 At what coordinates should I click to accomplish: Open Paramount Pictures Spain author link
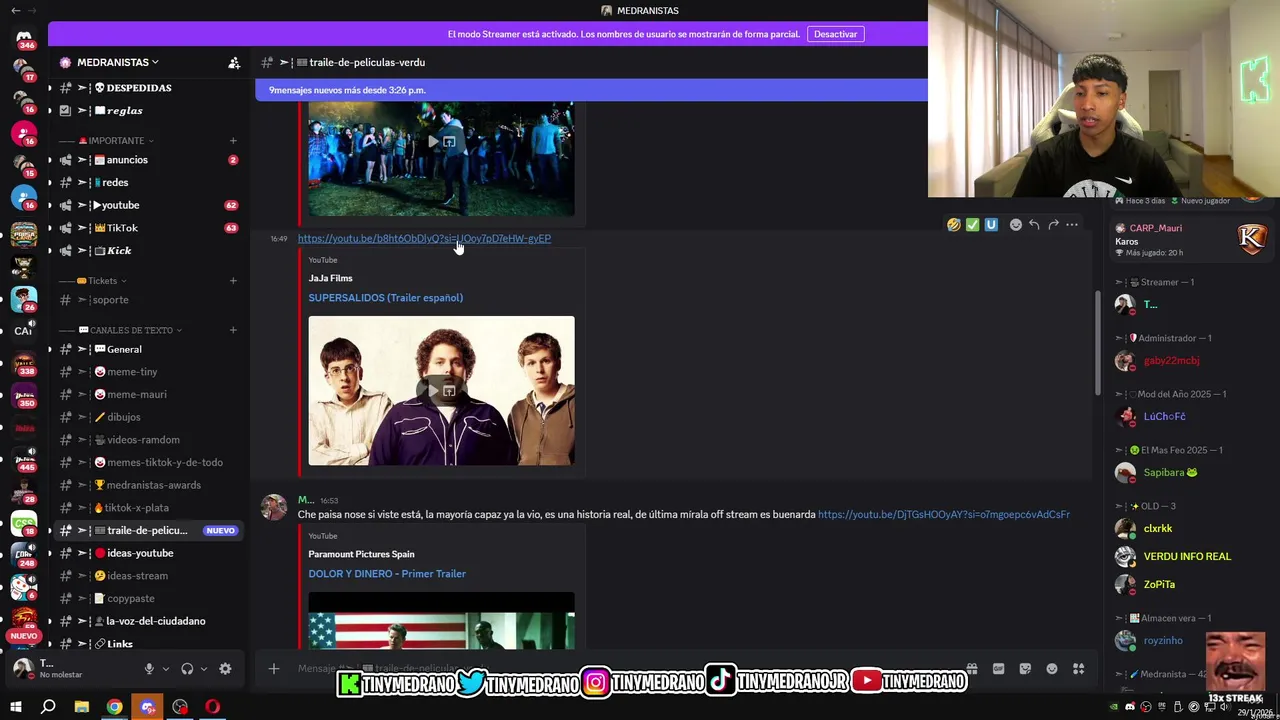tap(361, 554)
